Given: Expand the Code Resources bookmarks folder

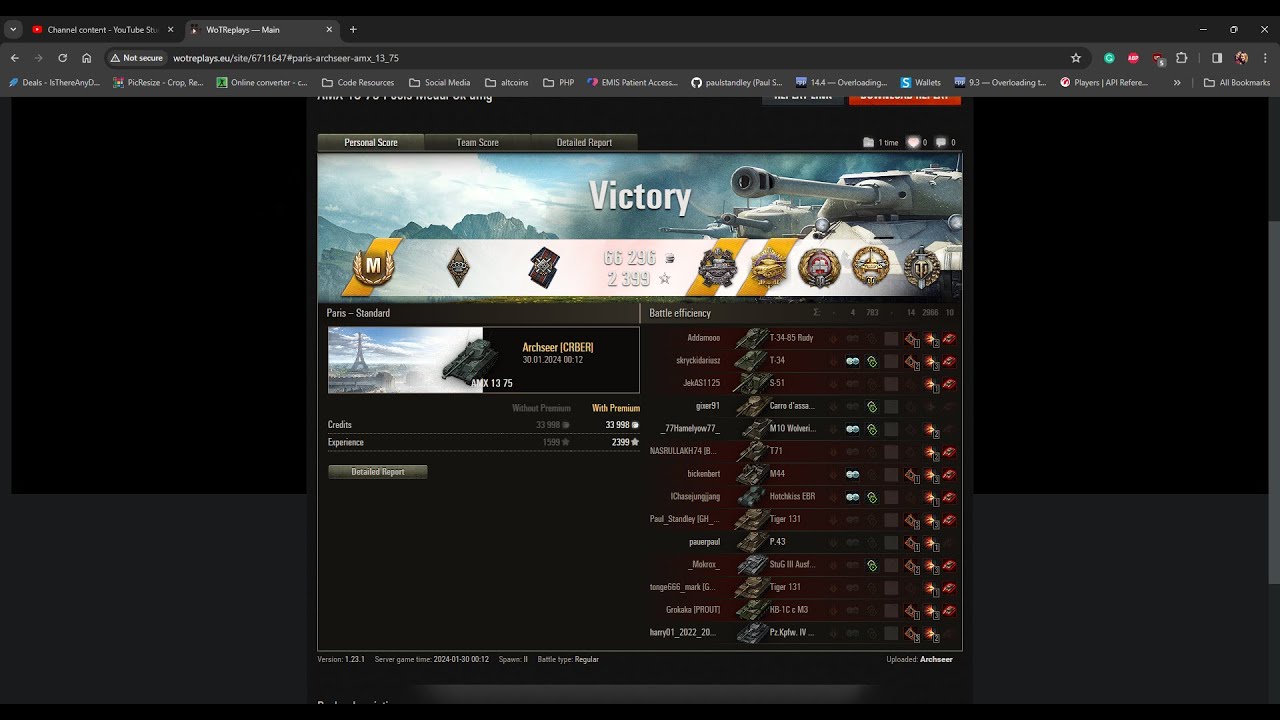Looking at the screenshot, I should (358, 83).
